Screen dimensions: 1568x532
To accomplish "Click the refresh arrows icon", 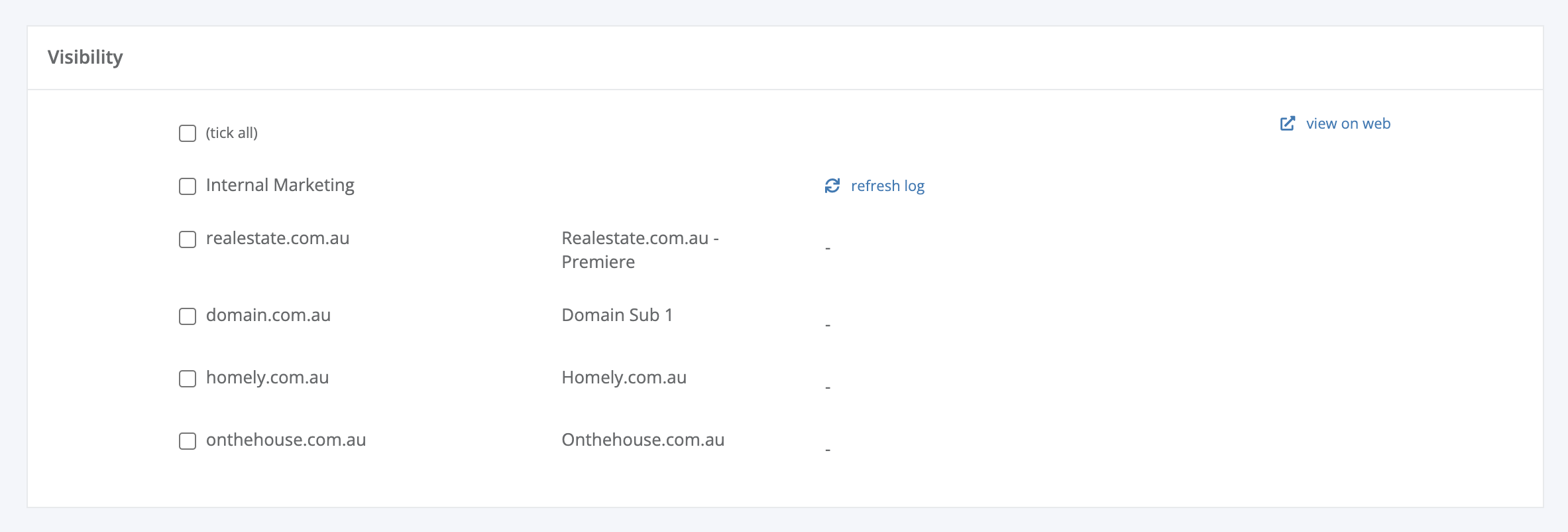I will pos(832,186).
